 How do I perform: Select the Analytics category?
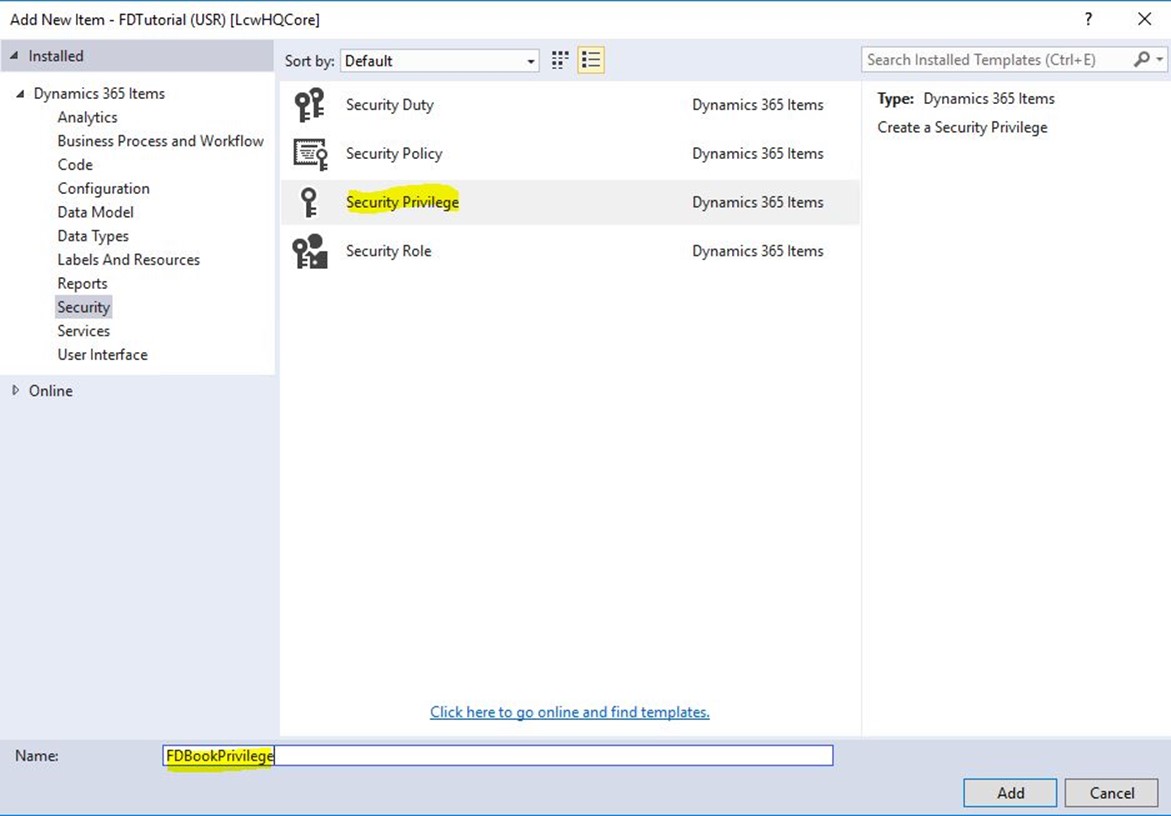[x=87, y=117]
